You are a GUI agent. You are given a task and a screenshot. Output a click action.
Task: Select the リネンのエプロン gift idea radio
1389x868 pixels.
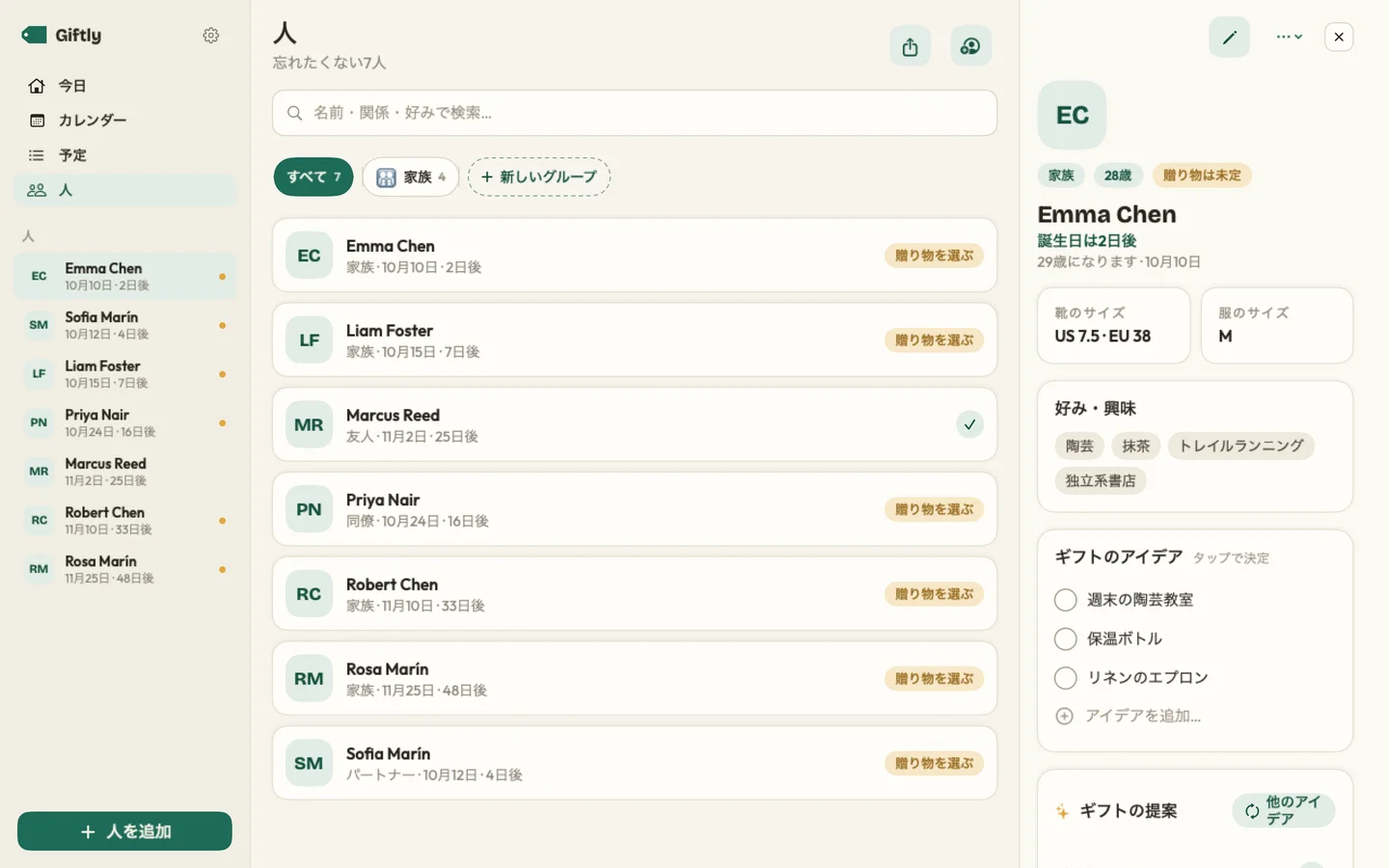(x=1065, y=678)
